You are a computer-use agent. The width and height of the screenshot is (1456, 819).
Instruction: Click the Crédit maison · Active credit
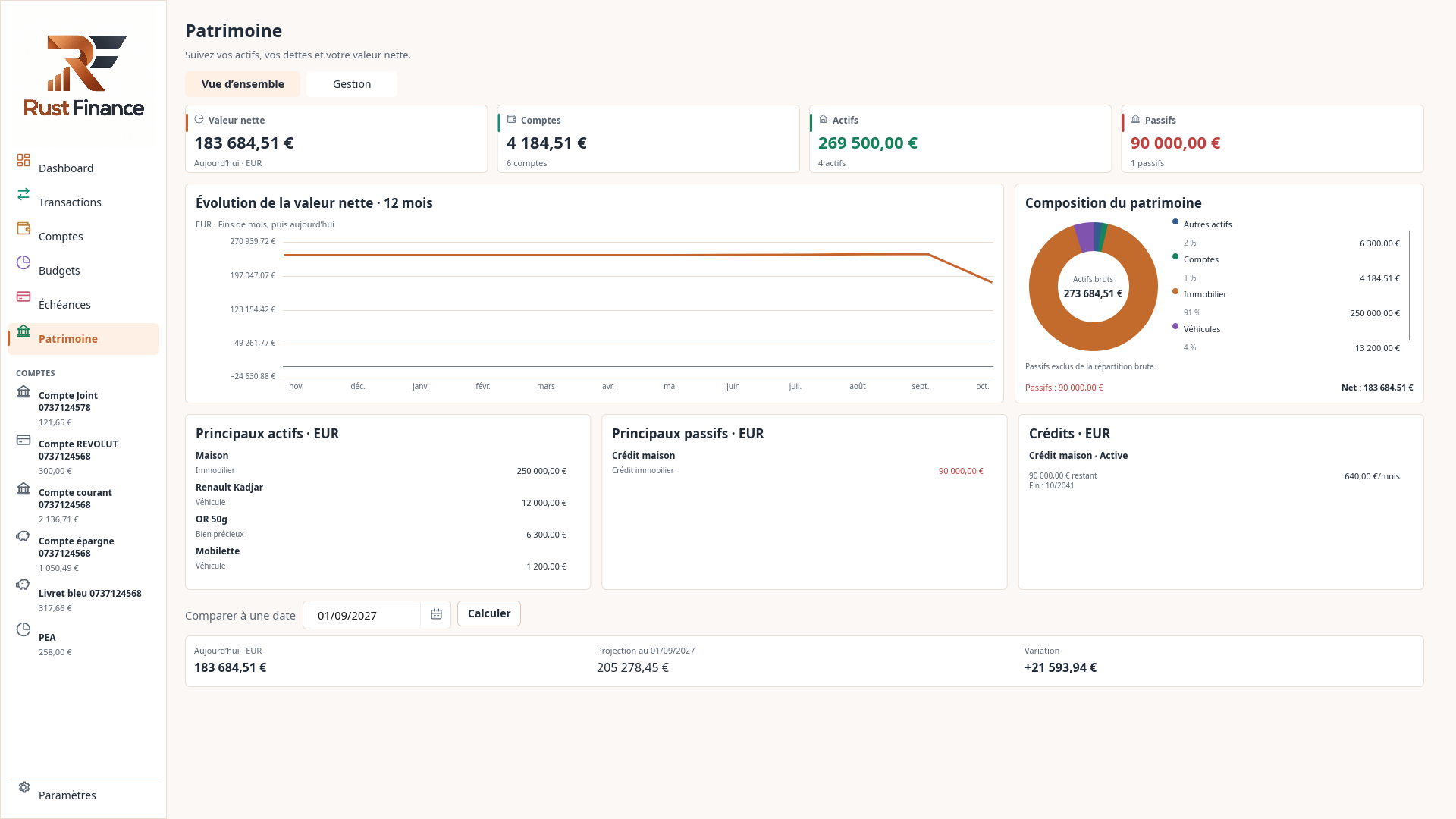coord(1214,470)
